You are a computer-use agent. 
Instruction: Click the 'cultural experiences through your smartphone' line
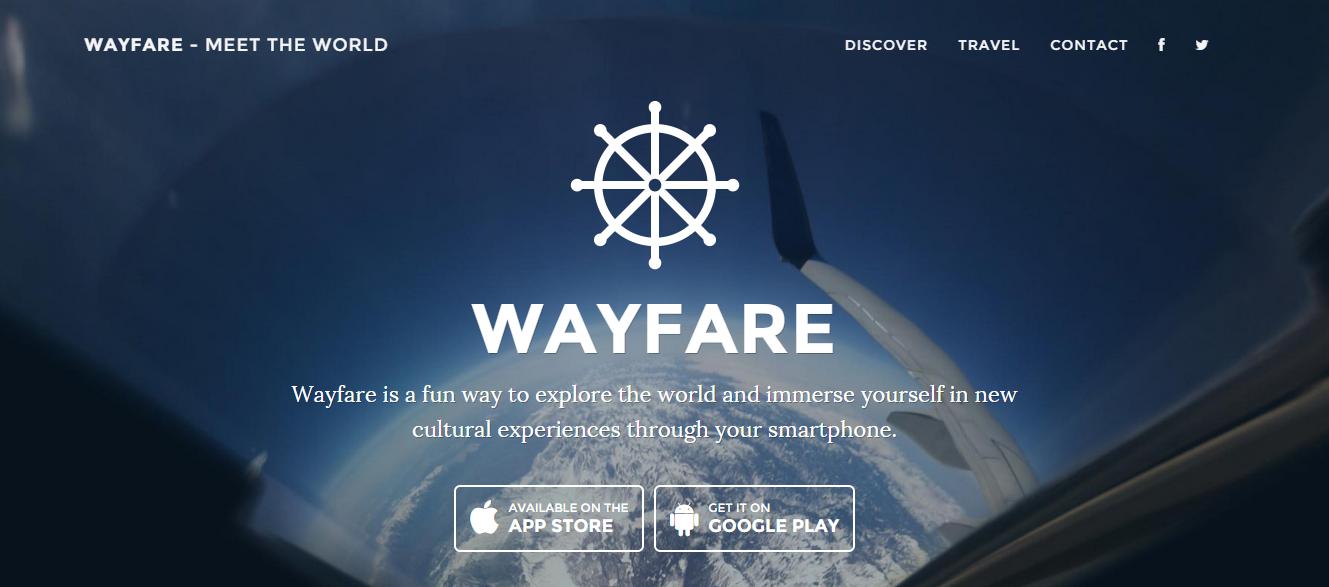tap(655, 430)
